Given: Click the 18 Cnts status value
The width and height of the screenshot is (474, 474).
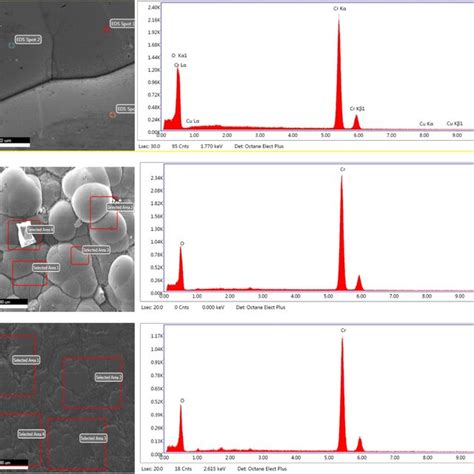Looking at the screenshot, I should (x=183, y=469).
